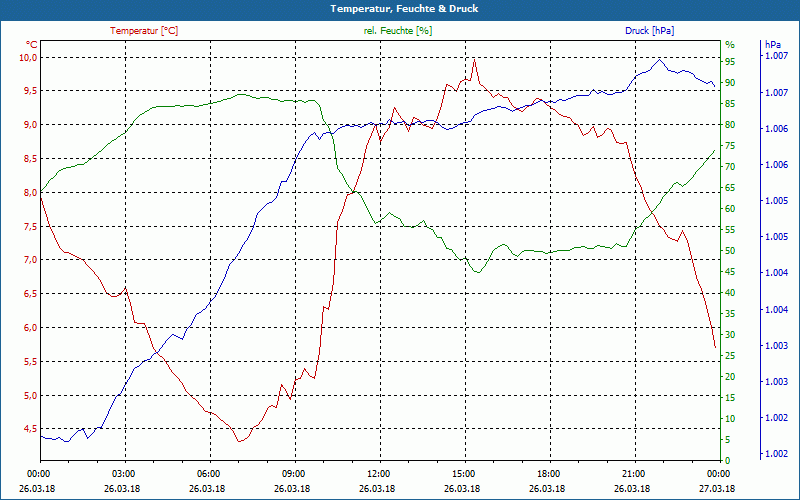Click the '8,0' temperature axis value

(x=31, y=193)
